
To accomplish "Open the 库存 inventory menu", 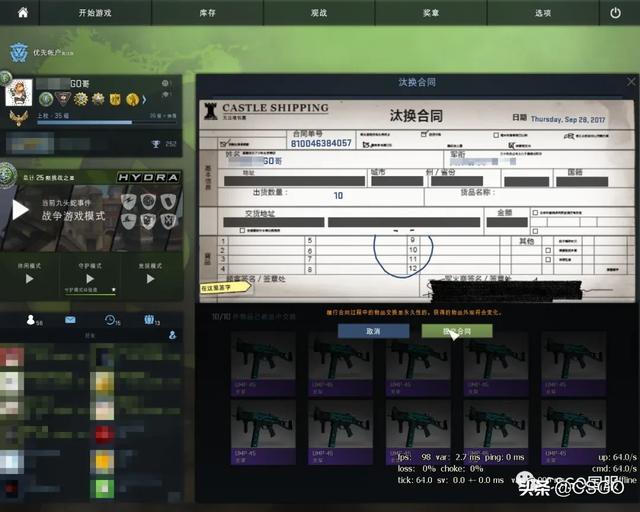I will click(x=207, y=13).
